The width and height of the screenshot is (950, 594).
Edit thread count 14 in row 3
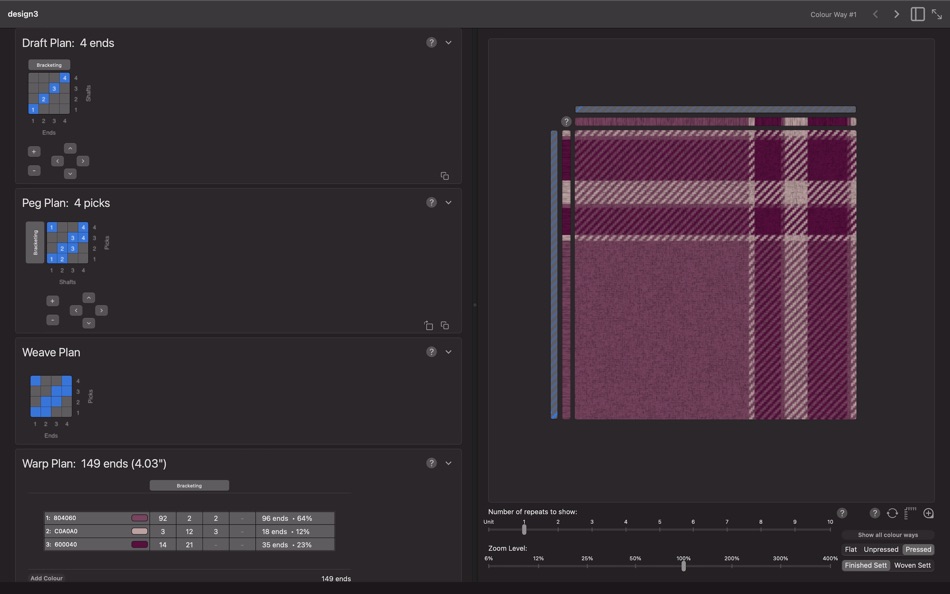162,545
